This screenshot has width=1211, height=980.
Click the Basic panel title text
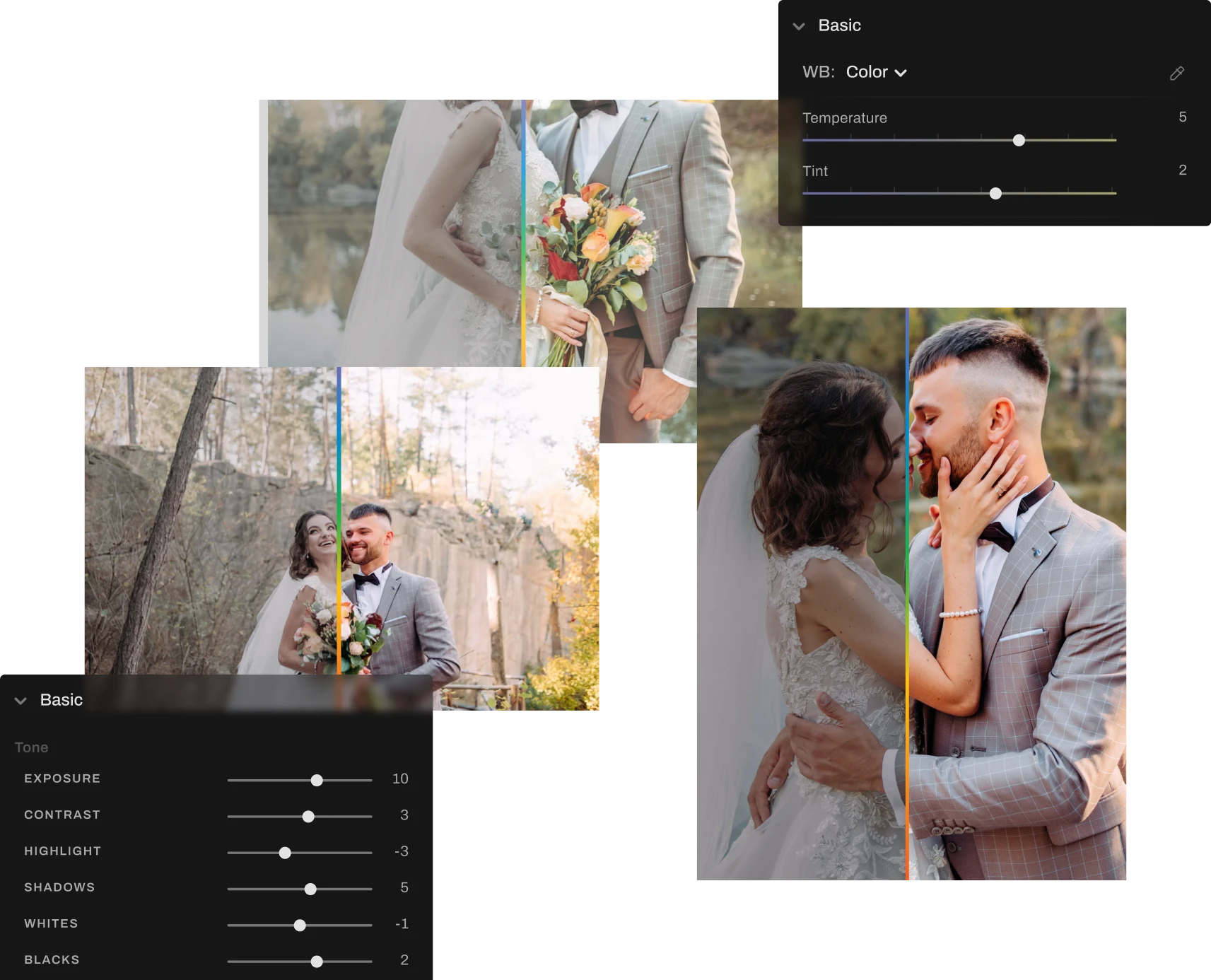point(839,25)
